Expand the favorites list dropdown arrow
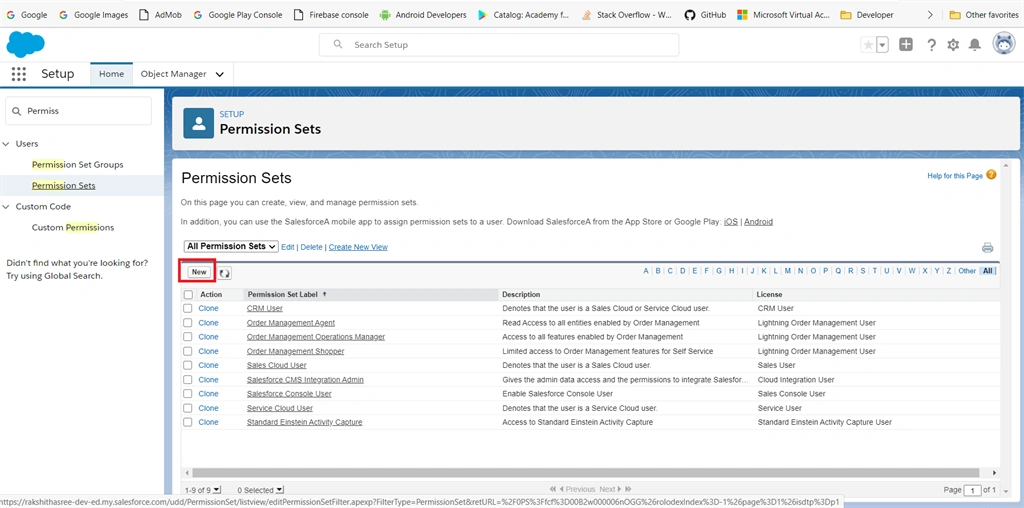 coord(882,44)
